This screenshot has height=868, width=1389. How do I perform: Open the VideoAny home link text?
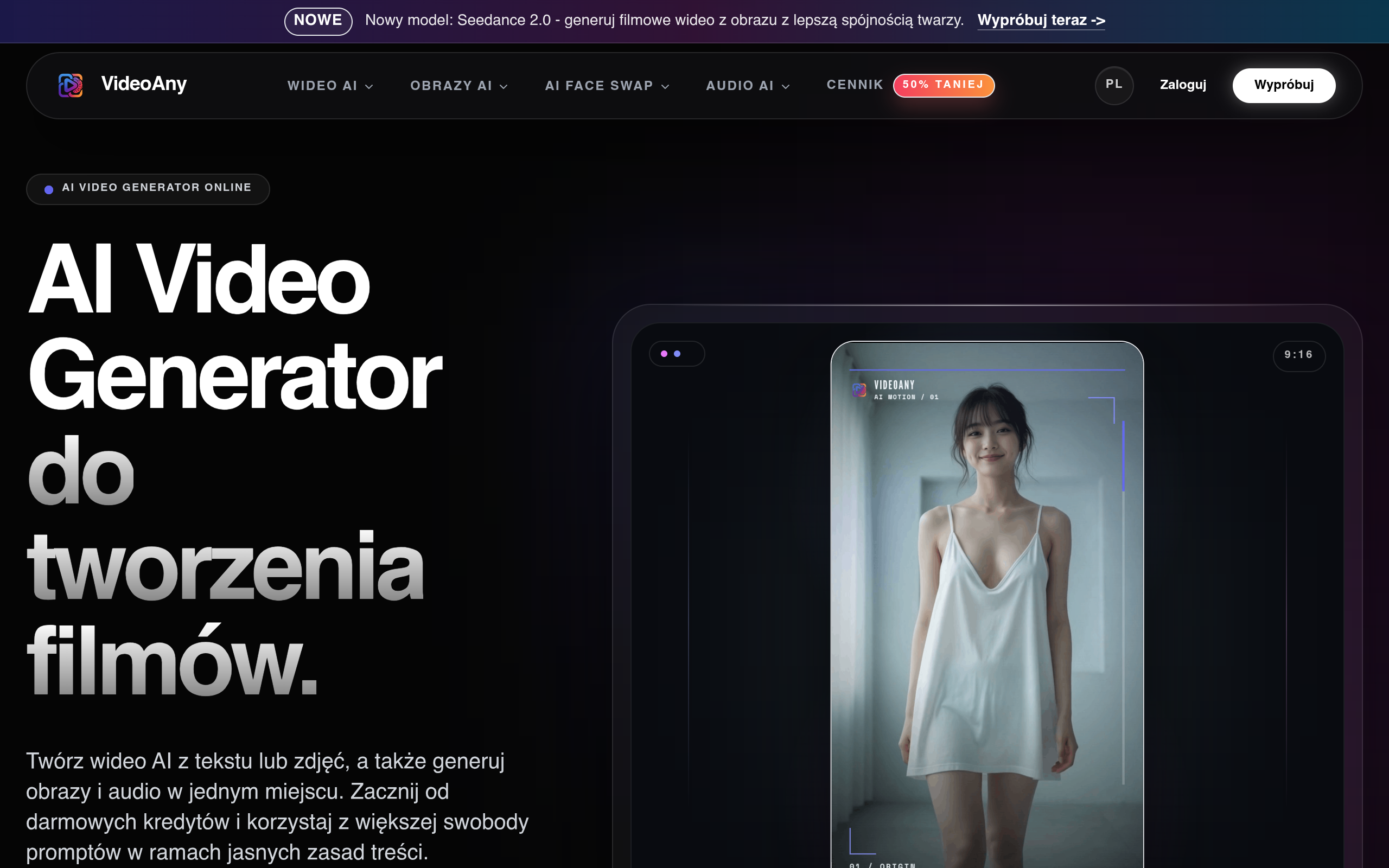[x=143, y=84]
